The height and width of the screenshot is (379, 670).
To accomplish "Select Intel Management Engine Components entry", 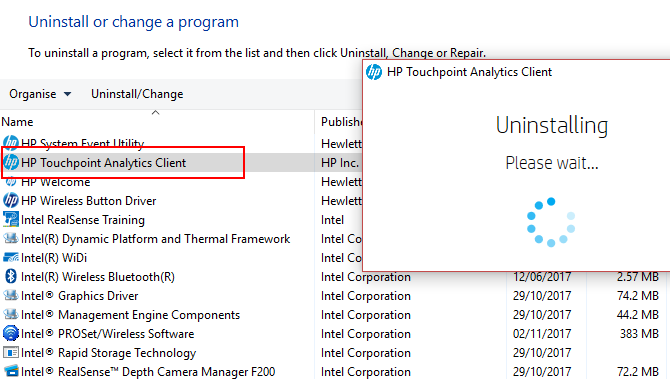I will point(130,315).
